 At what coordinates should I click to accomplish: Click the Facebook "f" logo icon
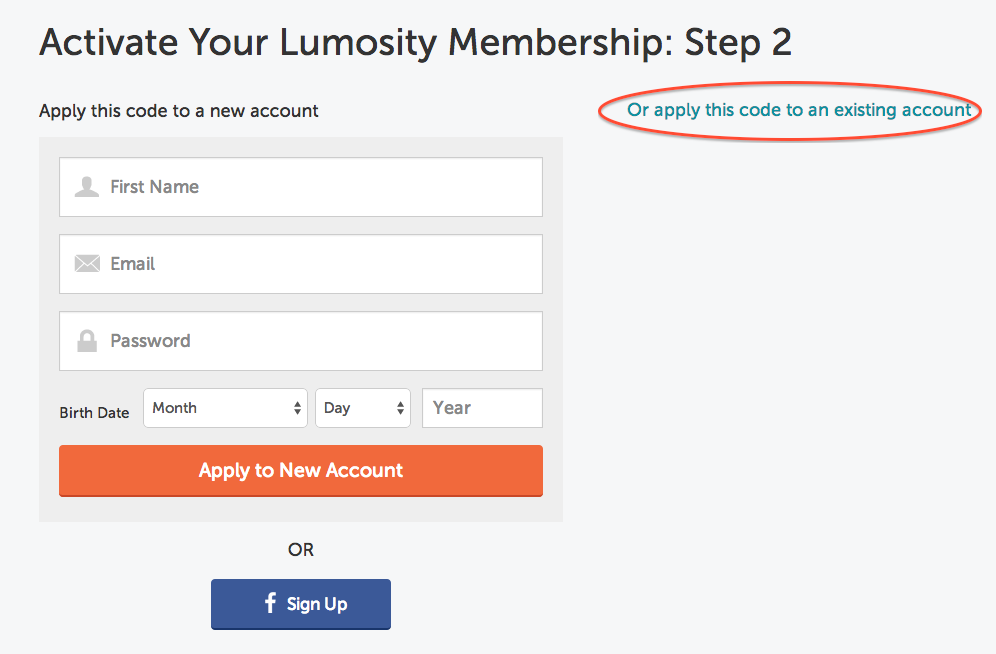click(x=270, y=603)
